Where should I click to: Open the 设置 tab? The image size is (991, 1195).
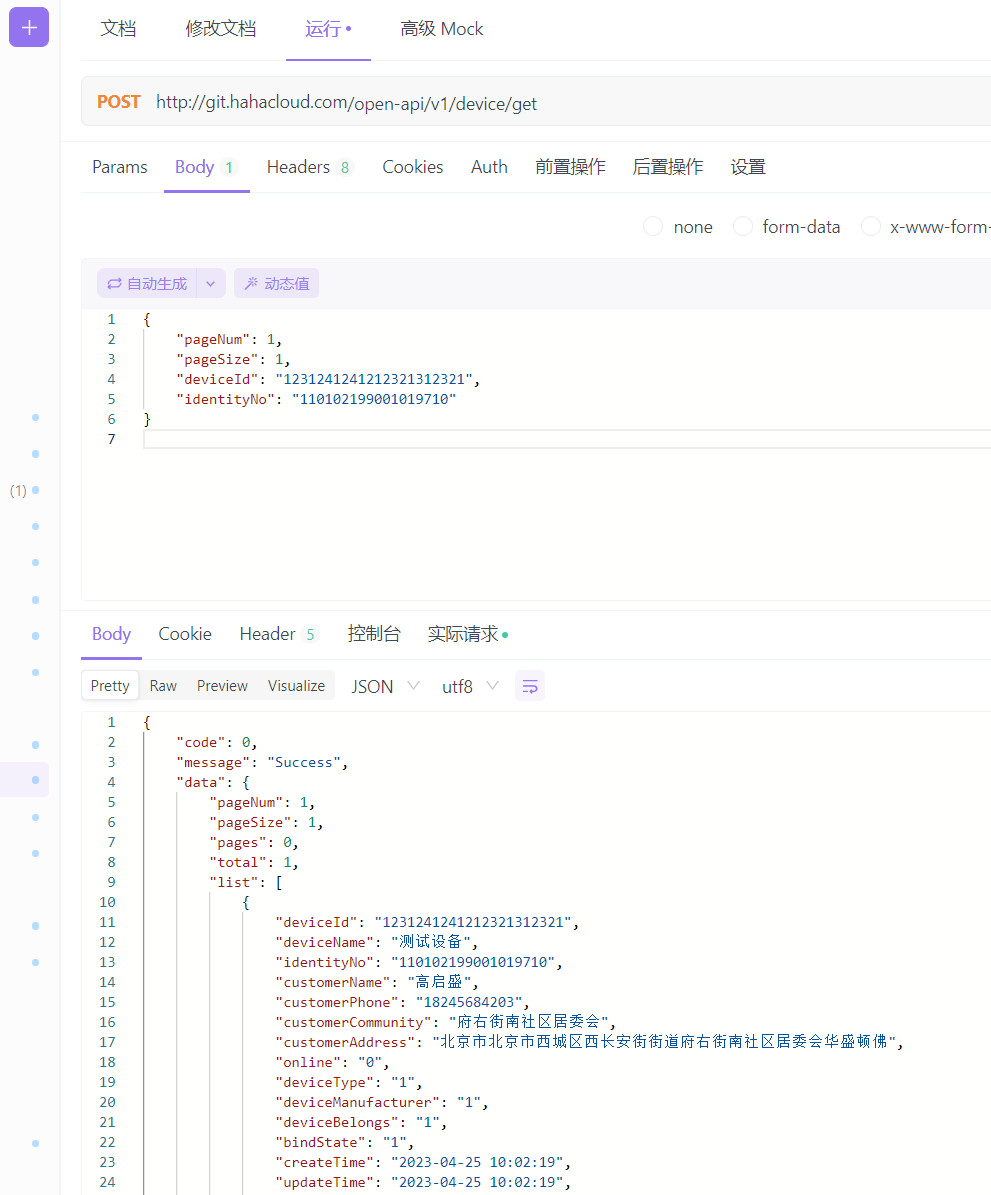(748, 167)
